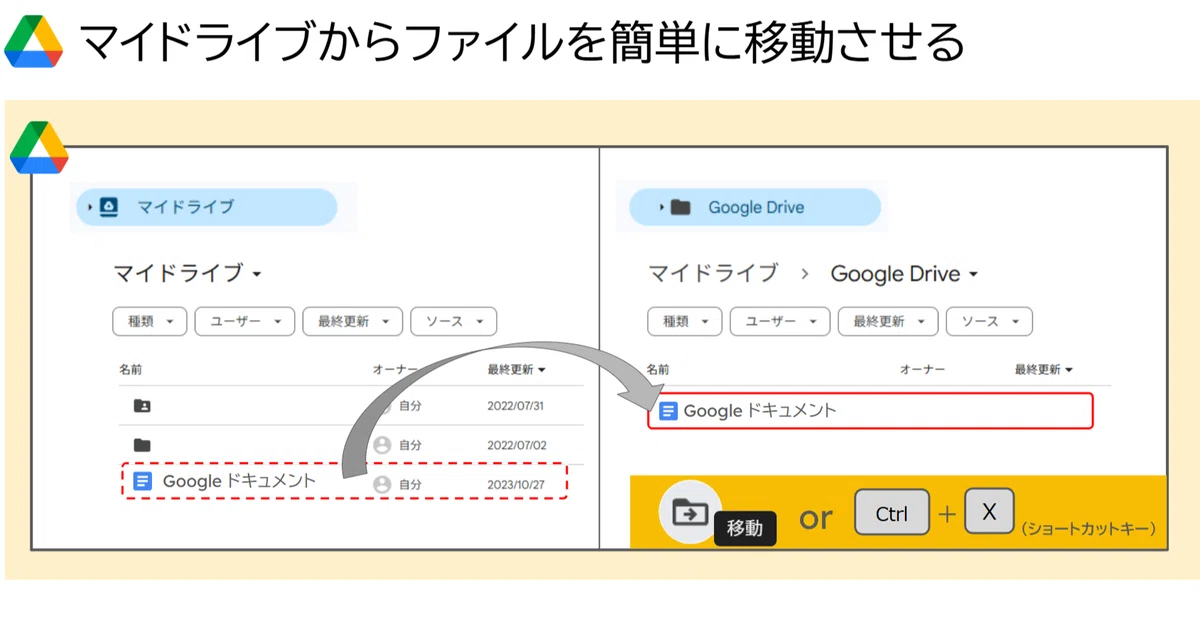Open the ユーザー filter in left pane
The height and width of the screenshot is (628, 1200).
[x=245, y=321]
